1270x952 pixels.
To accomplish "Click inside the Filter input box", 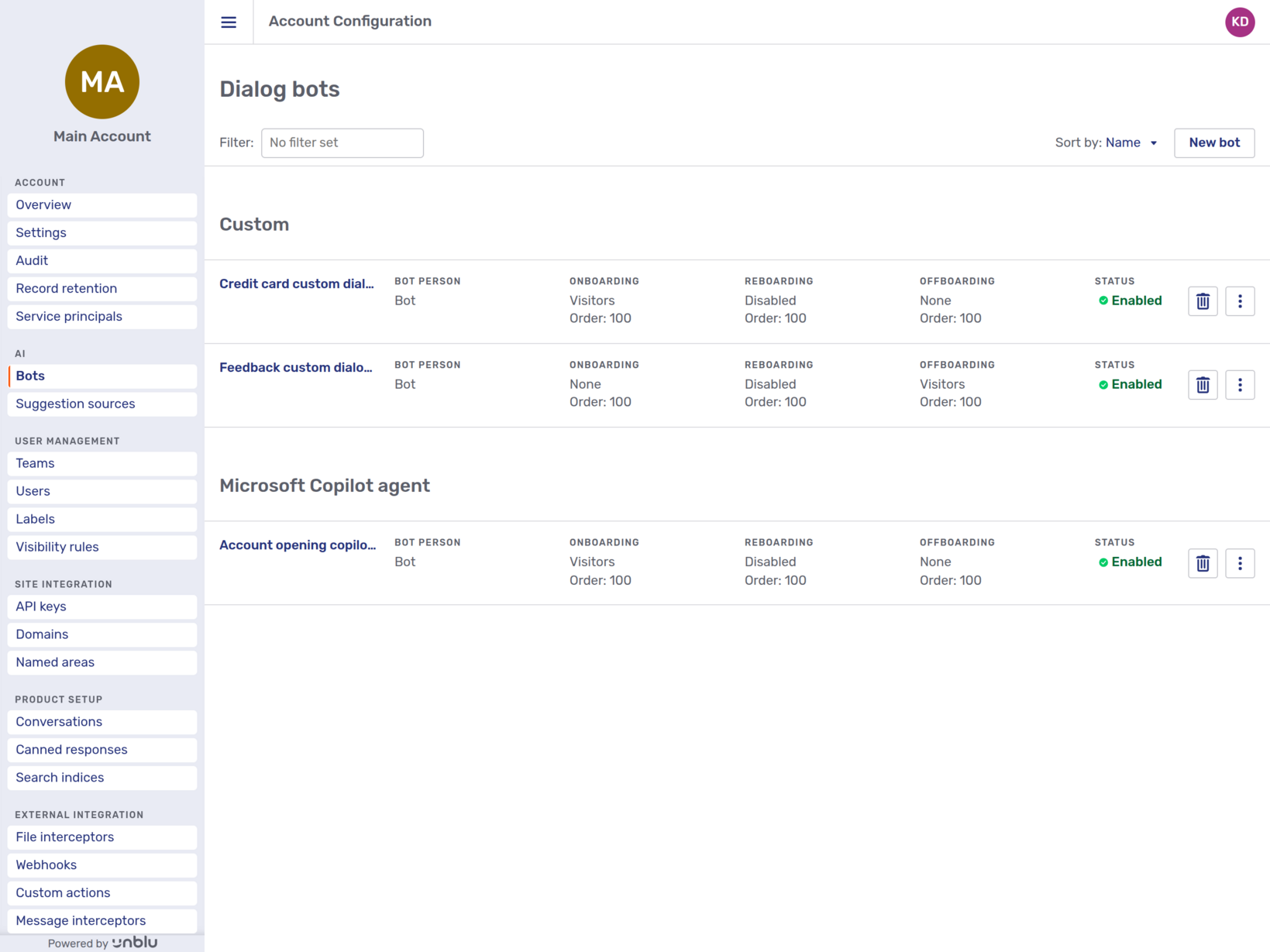I will (x=342, y=143).
